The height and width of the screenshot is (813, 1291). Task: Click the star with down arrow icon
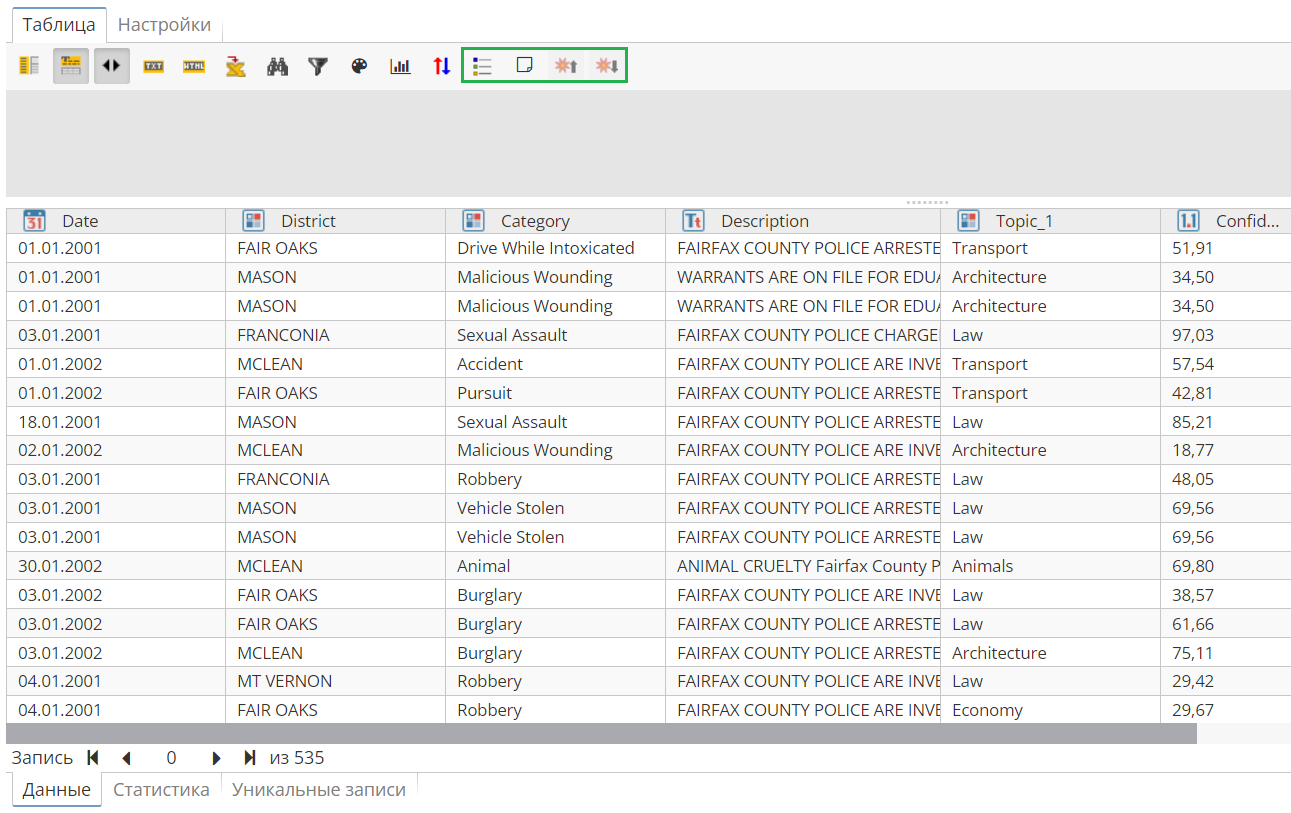click(x=607, y=66)
